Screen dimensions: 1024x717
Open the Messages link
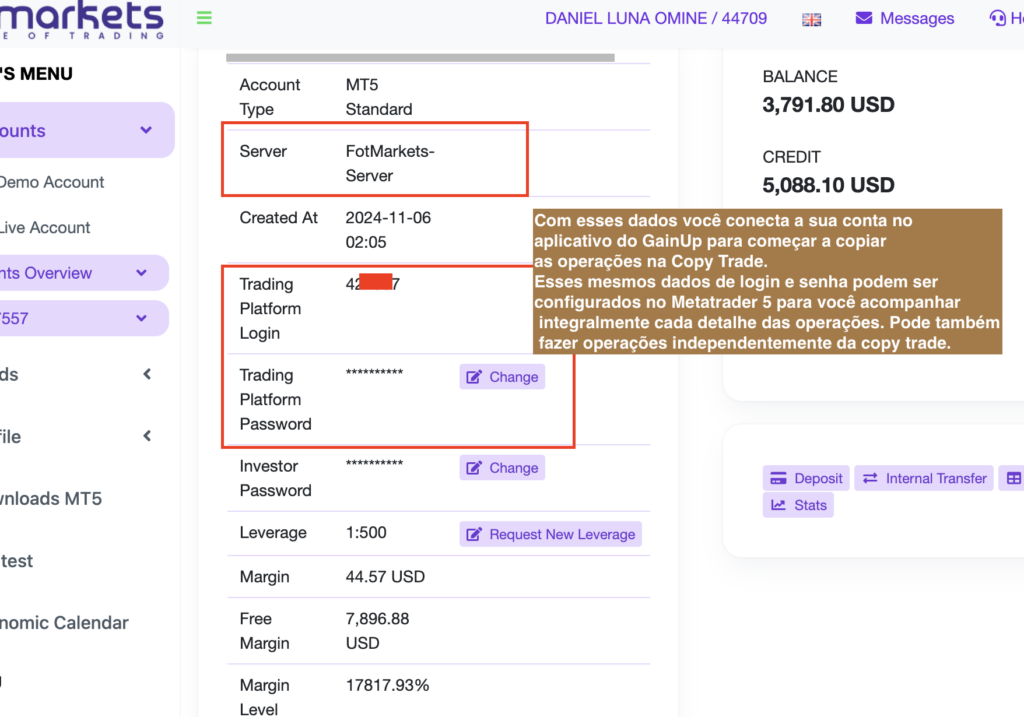click(904, 18)
